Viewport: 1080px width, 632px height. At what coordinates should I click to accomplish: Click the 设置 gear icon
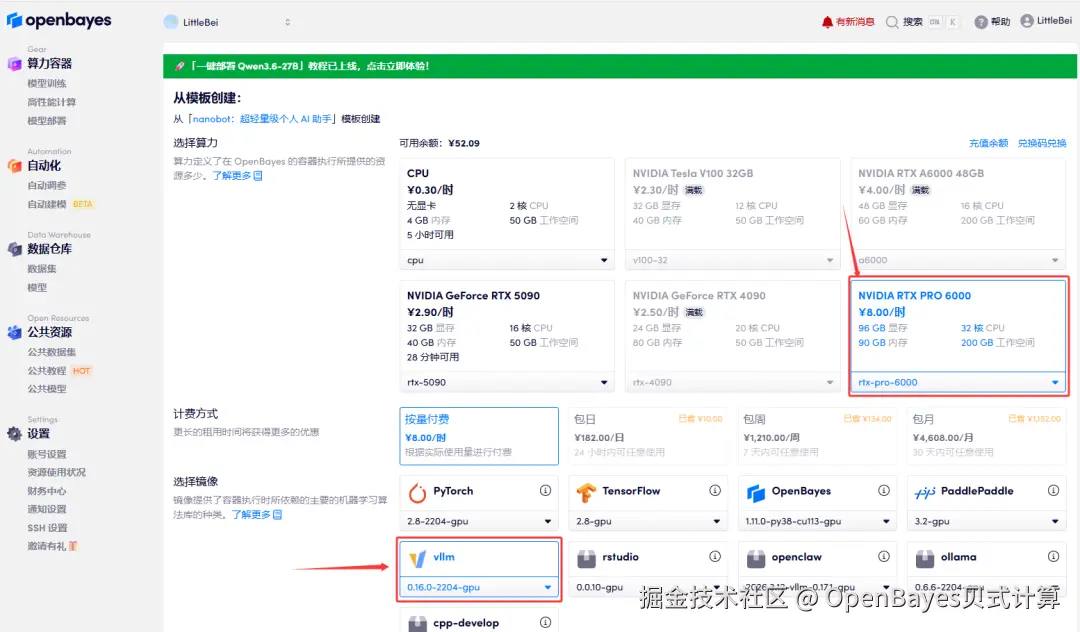(x=14, y=434)
